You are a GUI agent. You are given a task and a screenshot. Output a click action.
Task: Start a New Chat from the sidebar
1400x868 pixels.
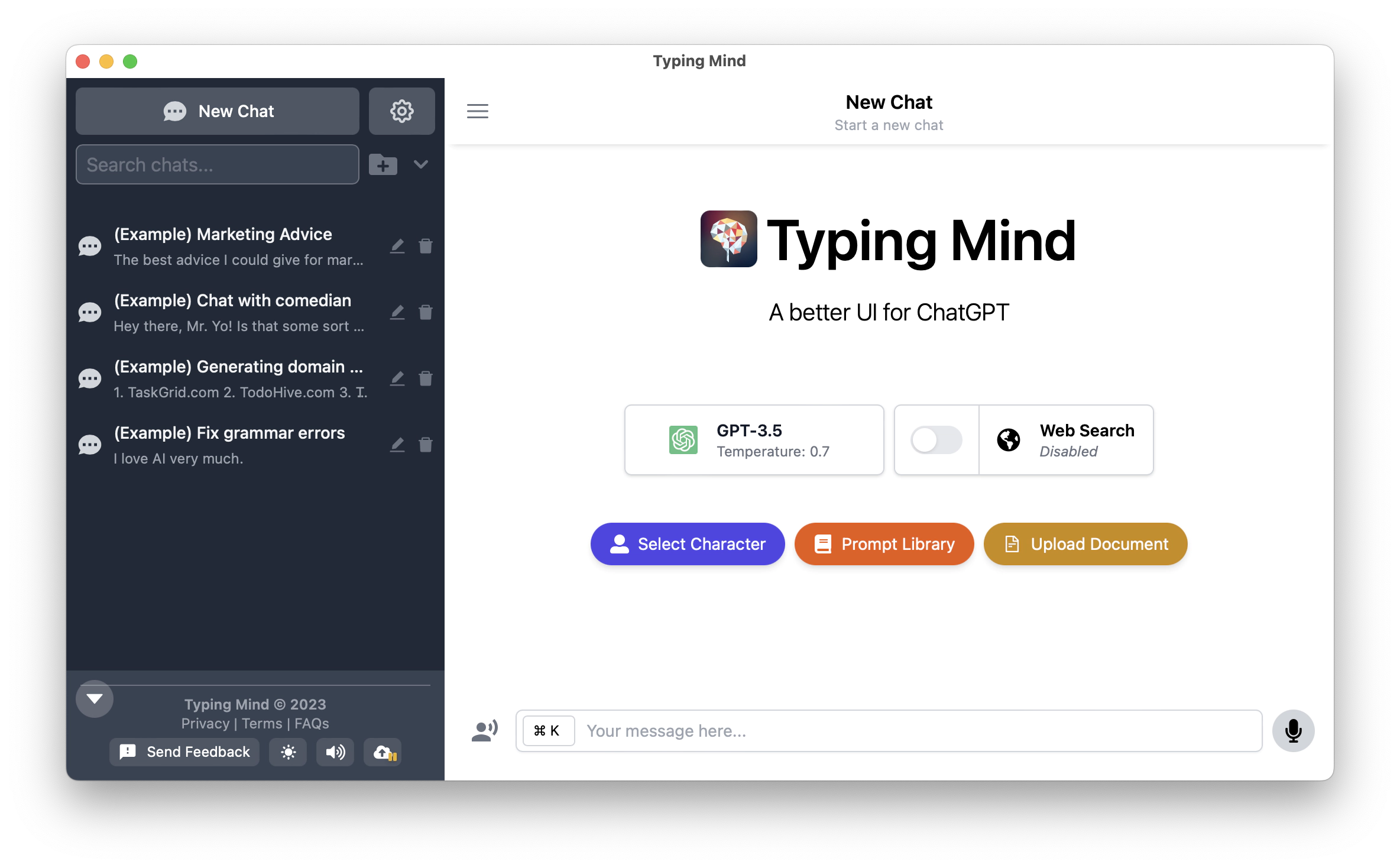pos(218,111)
